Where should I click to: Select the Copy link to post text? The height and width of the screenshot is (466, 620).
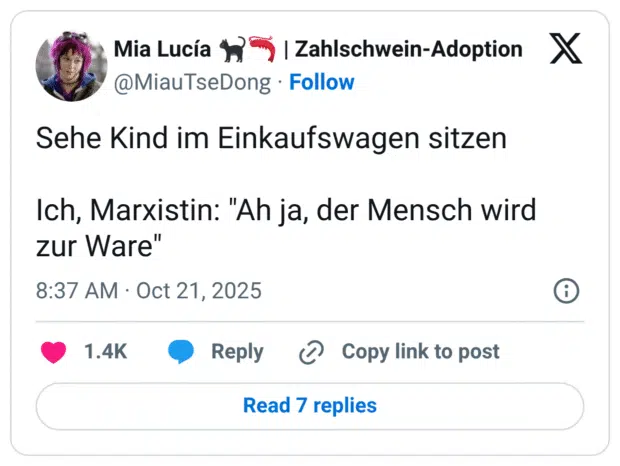pyautogui.click(x=420, y=352)
